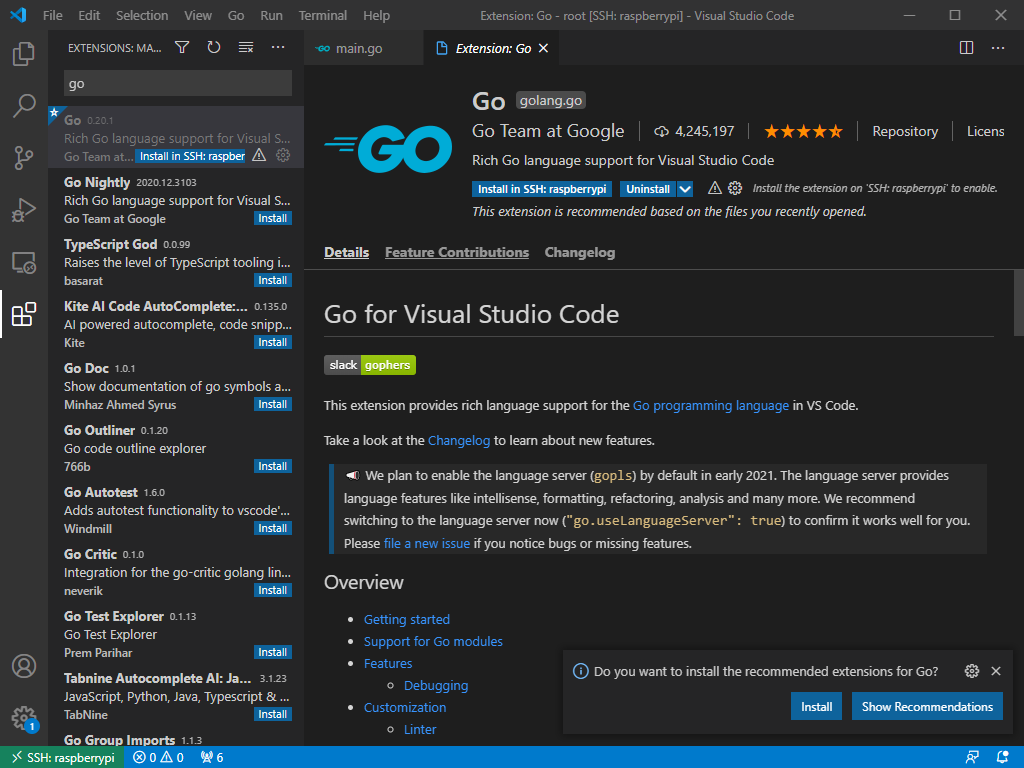
Task: Close the Extension: Go tab
Action: coord(543,48)
